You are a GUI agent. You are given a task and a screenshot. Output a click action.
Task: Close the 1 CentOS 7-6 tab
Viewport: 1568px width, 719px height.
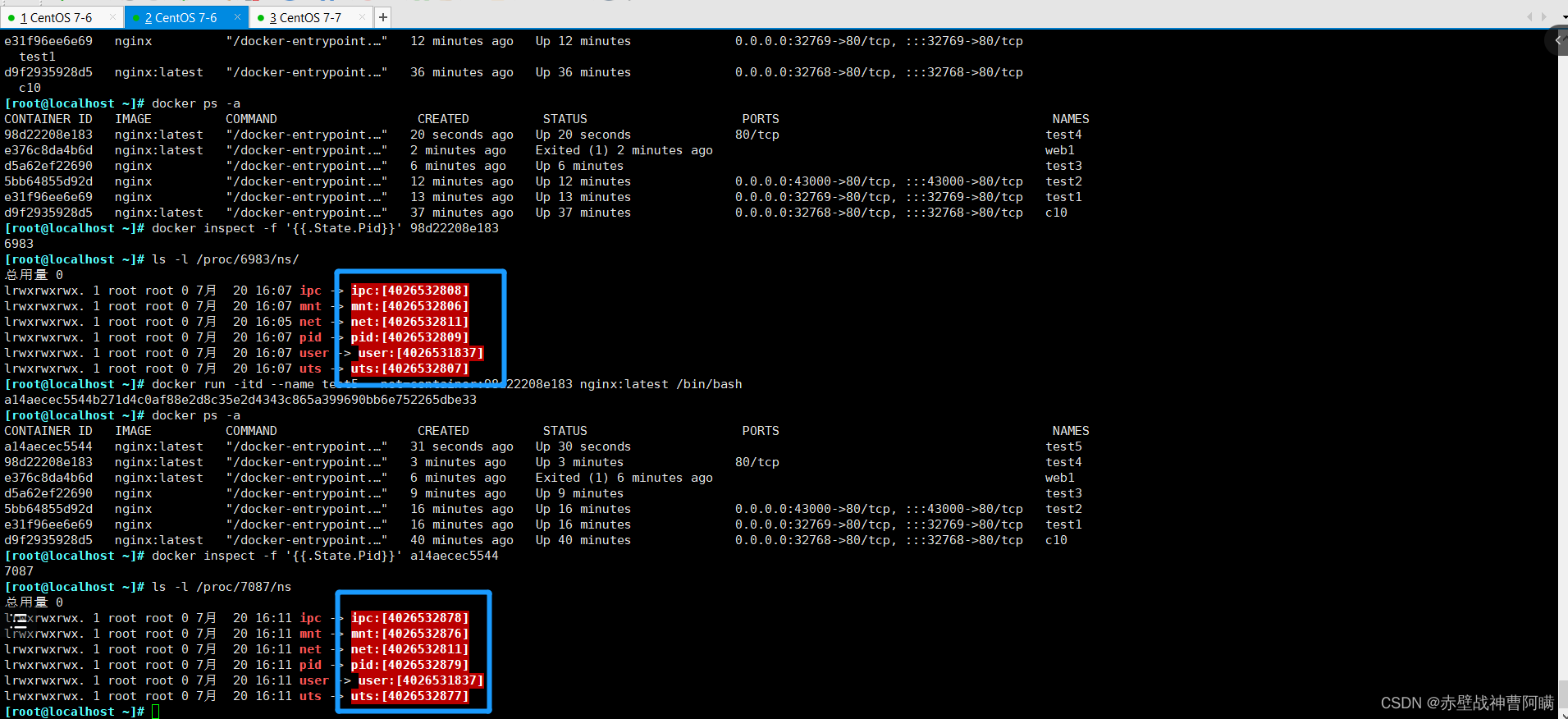[112, 17]
